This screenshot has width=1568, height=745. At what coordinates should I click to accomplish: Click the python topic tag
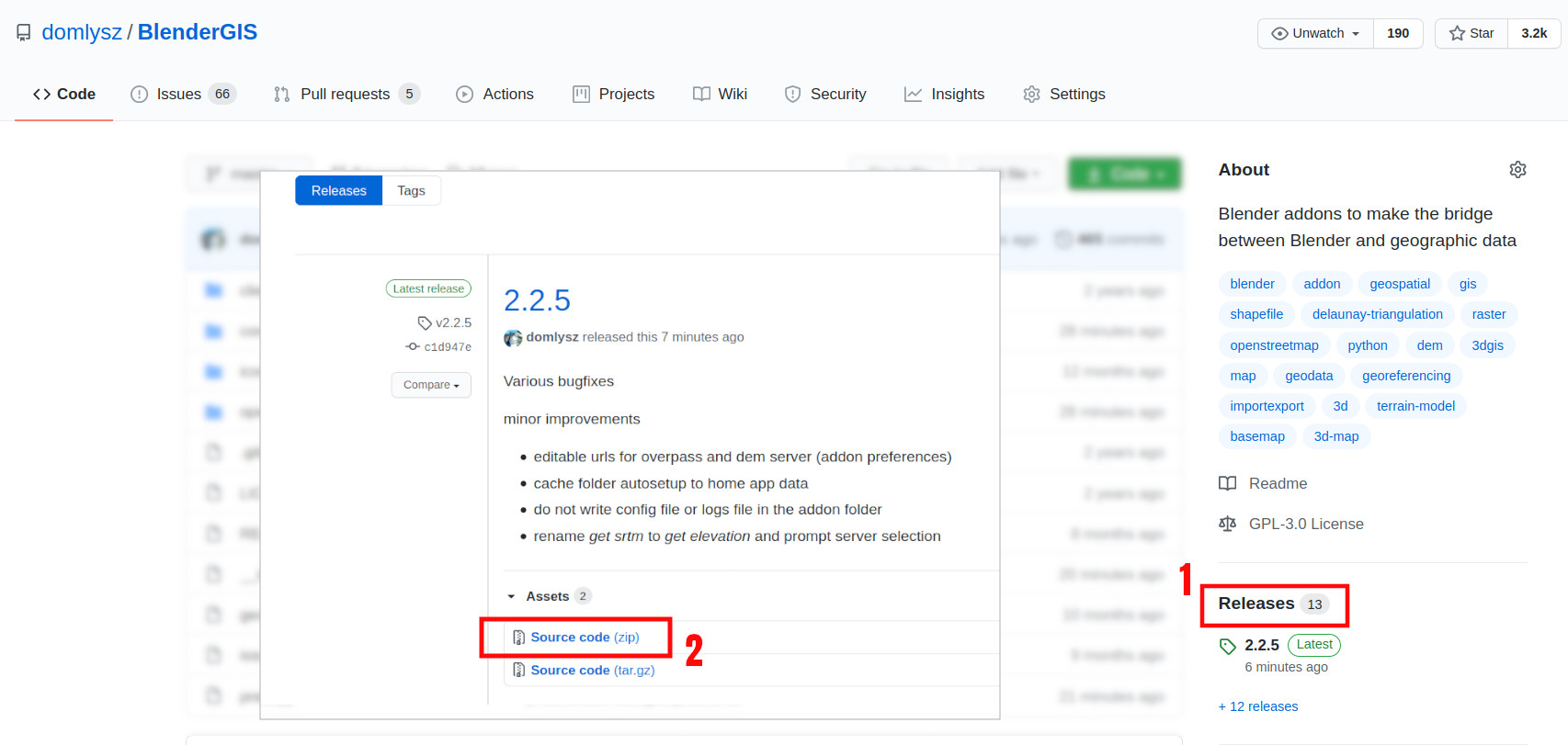(x=1368, y=345)
